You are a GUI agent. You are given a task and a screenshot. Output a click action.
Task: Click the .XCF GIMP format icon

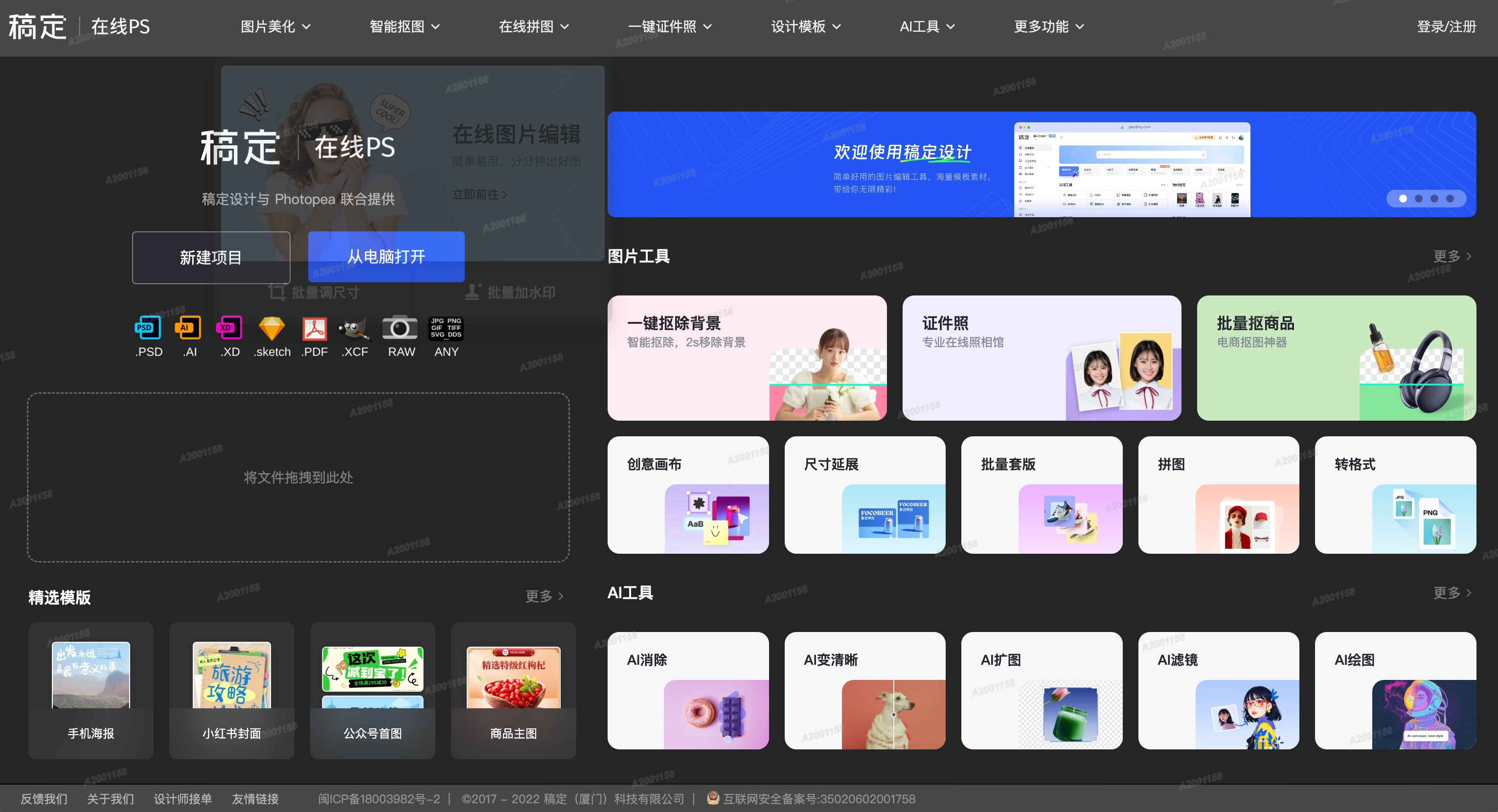pyautogui.click(x=354, y=328)
